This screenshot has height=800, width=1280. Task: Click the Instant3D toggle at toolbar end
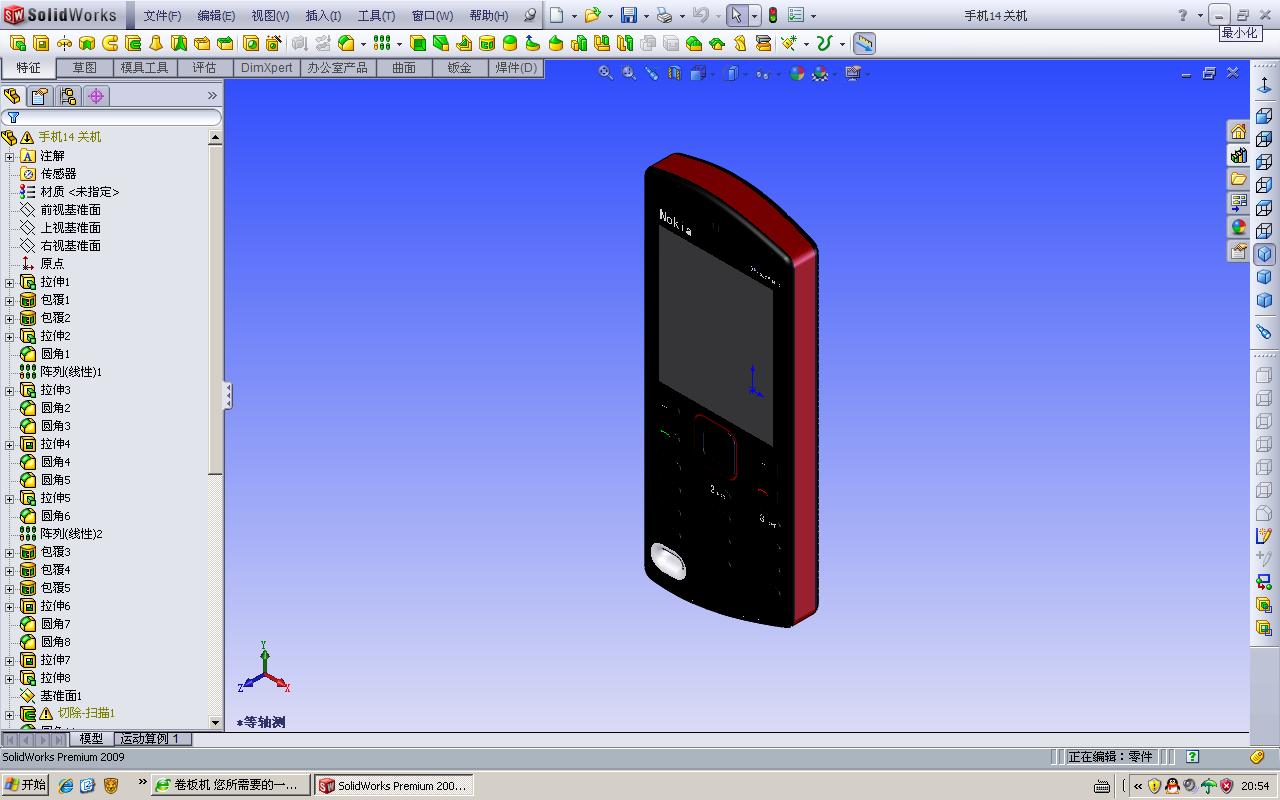point(864,43)
